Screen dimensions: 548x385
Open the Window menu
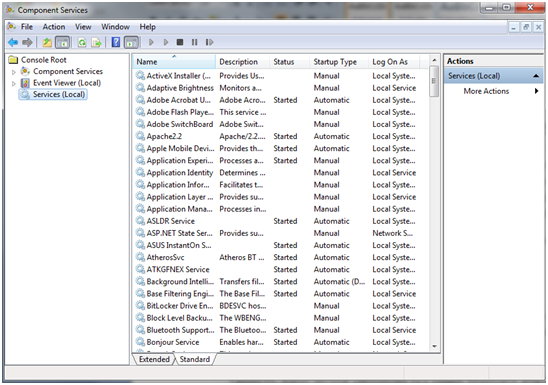(x=115, y=27)
